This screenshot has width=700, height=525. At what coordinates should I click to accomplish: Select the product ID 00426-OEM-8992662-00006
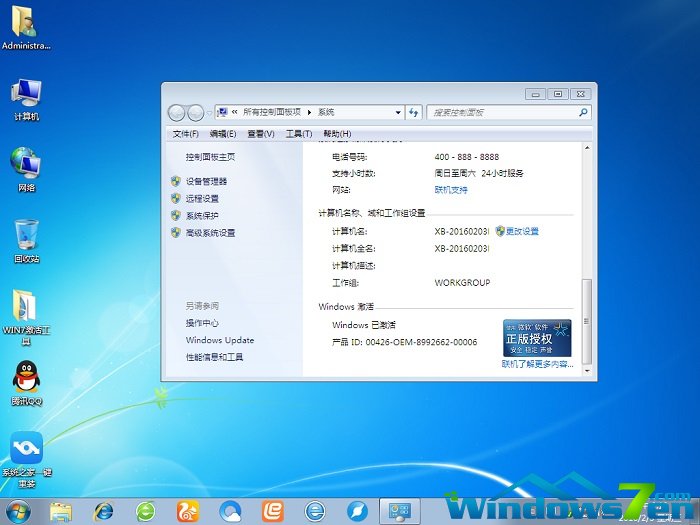click(421, 342)
